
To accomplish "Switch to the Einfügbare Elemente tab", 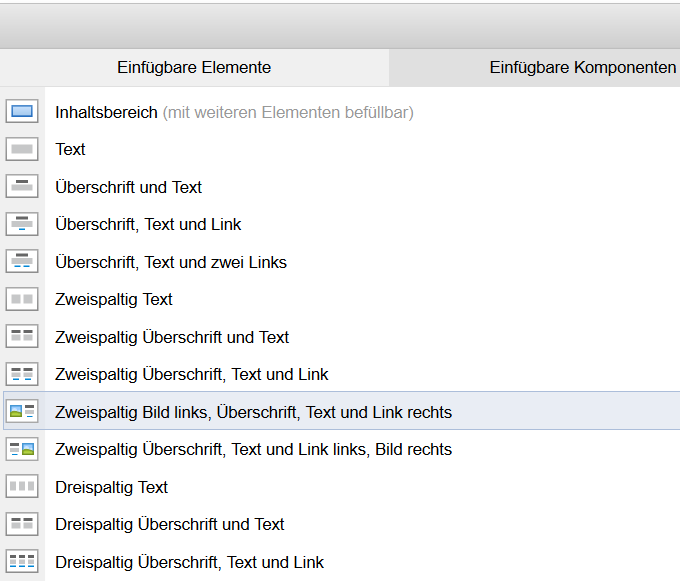I will [x=194, y=68].
